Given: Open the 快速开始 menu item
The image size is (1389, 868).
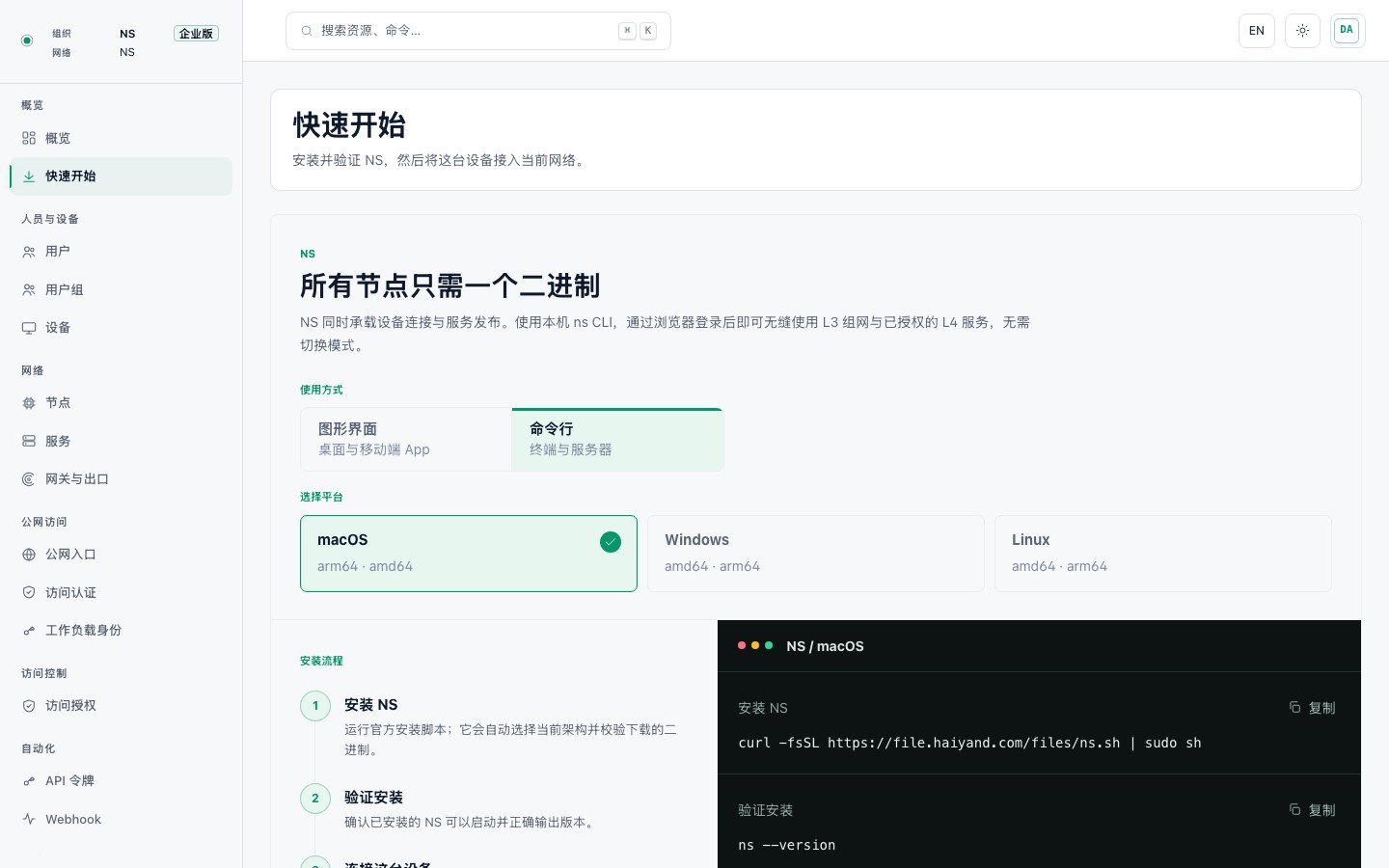Looking at the screenshot, I should pyautogui.click(x=122, y=176).
